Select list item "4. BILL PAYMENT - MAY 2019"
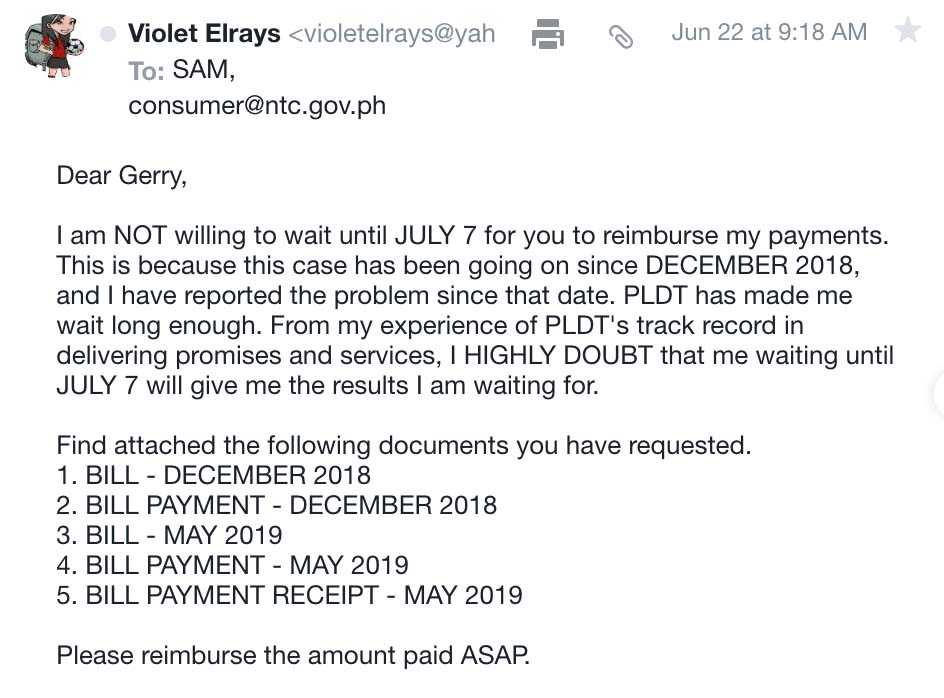The width and height of the screenshot is (944, 698). (x=232, y=565)
